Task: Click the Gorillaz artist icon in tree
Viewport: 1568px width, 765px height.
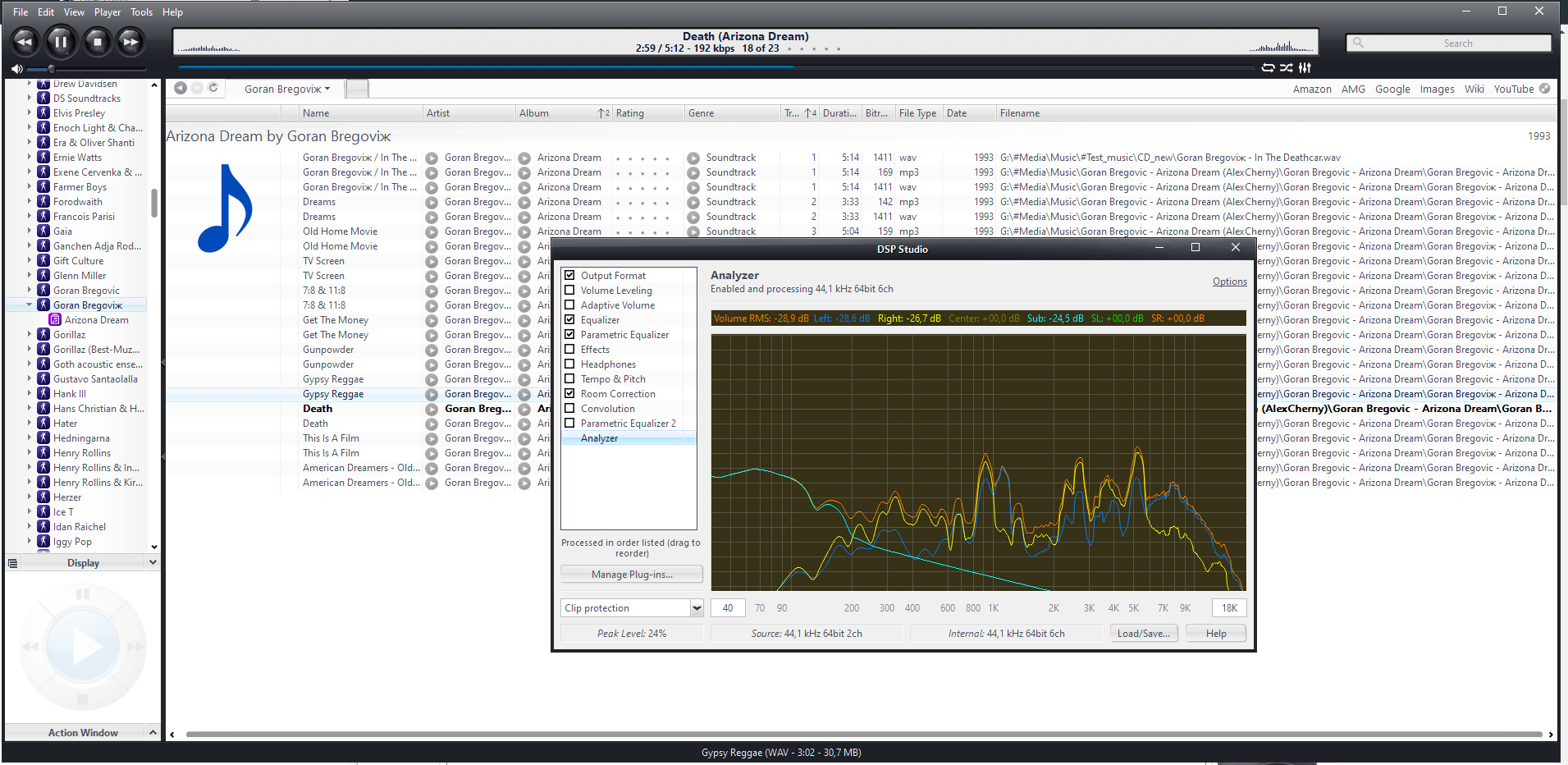Action: 43,334
